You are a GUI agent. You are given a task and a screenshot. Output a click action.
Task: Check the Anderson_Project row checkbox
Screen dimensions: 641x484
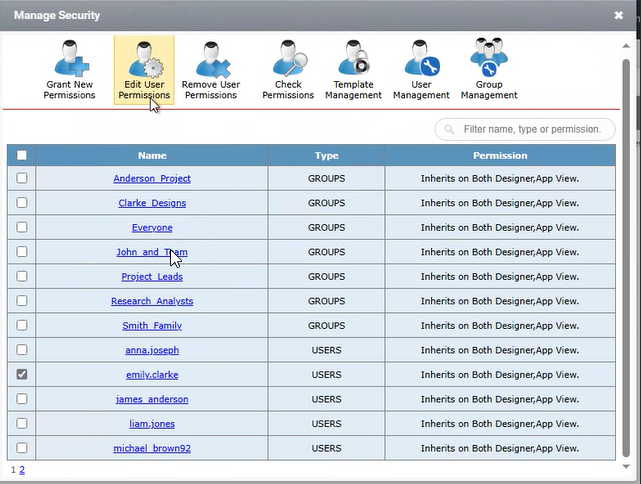click(x=22, y=178)
